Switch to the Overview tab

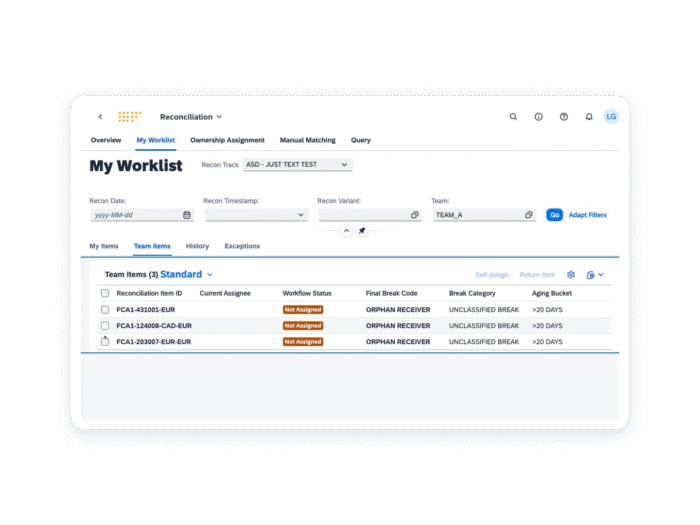click(106, 140)
